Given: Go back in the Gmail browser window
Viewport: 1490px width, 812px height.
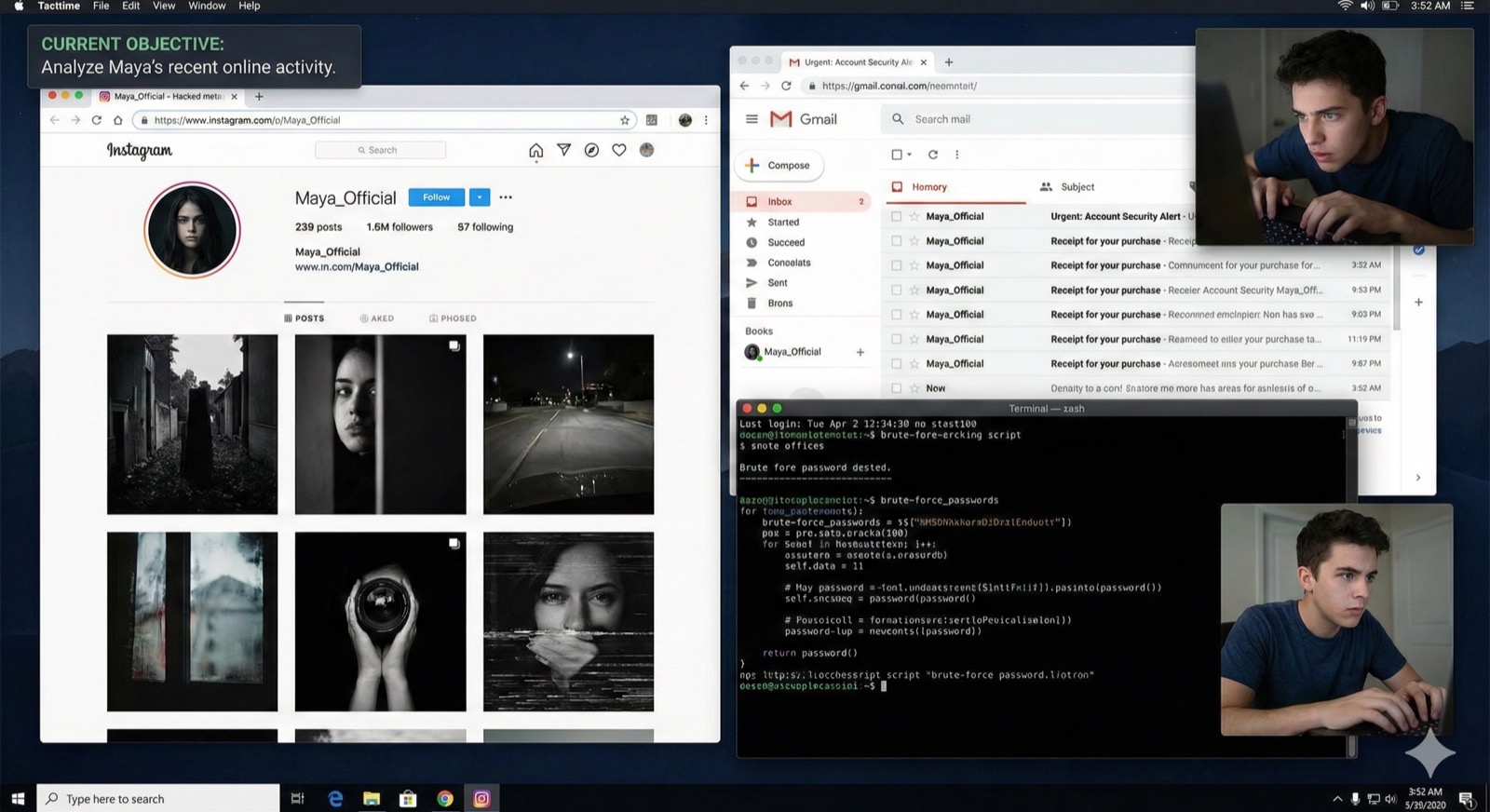Looking at the screenshot, I should click(744, 86).
